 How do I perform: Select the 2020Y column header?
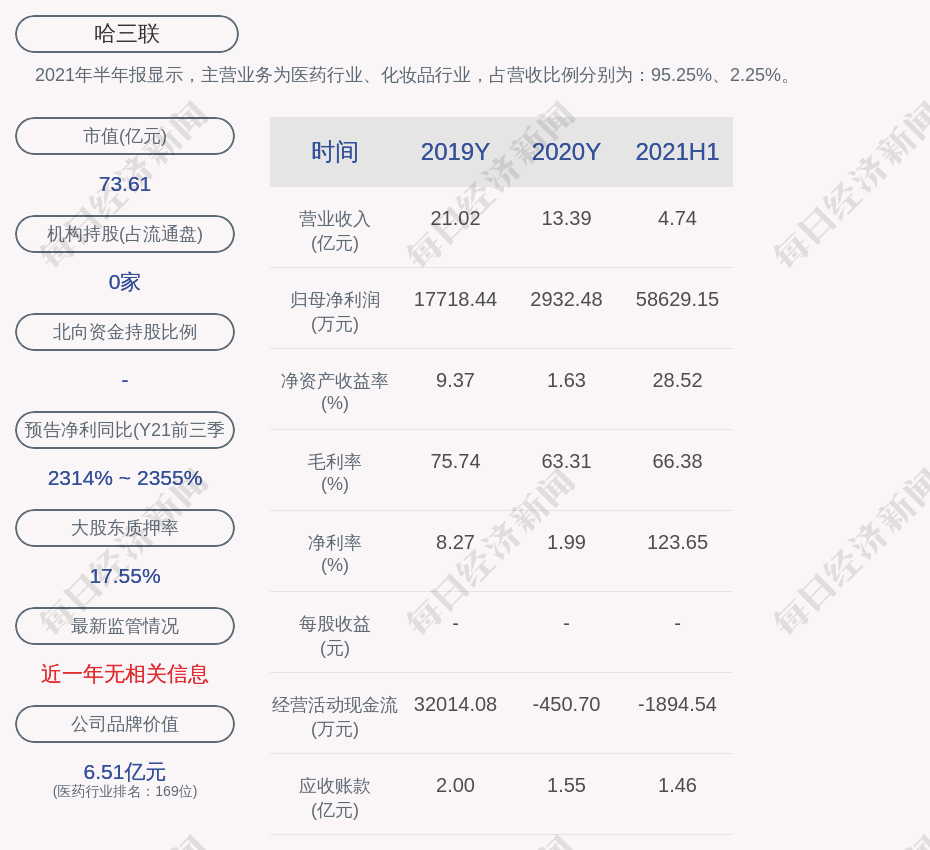click(x=566, y=152)
